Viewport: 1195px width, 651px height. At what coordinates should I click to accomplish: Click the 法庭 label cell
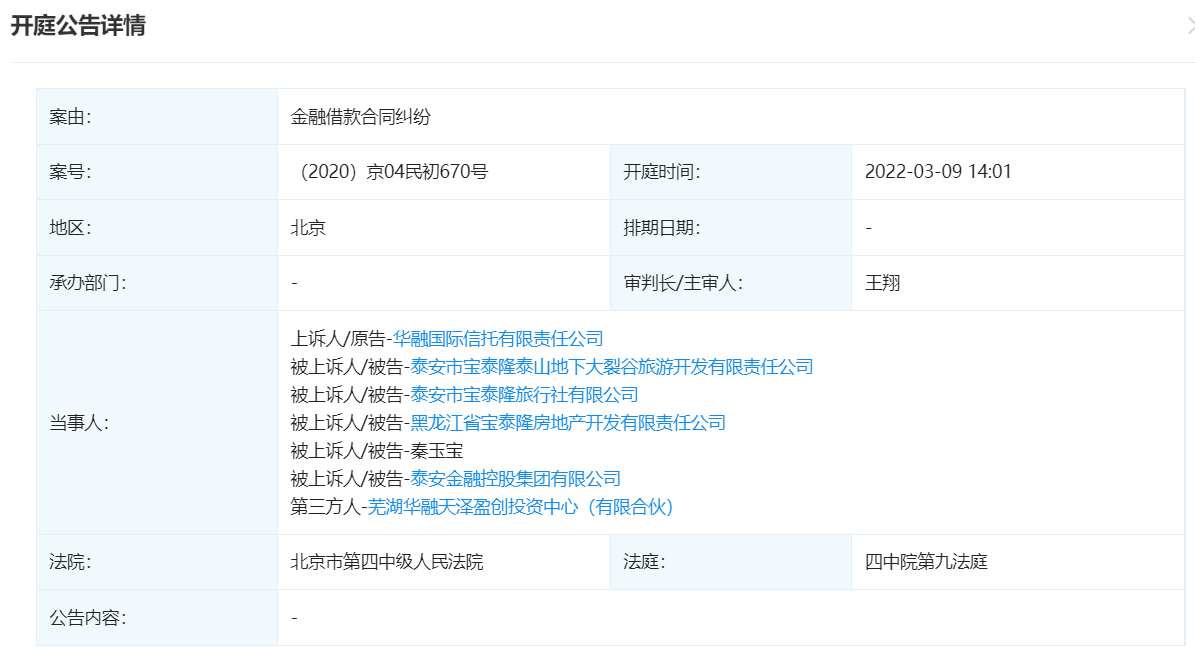point(731,562)
